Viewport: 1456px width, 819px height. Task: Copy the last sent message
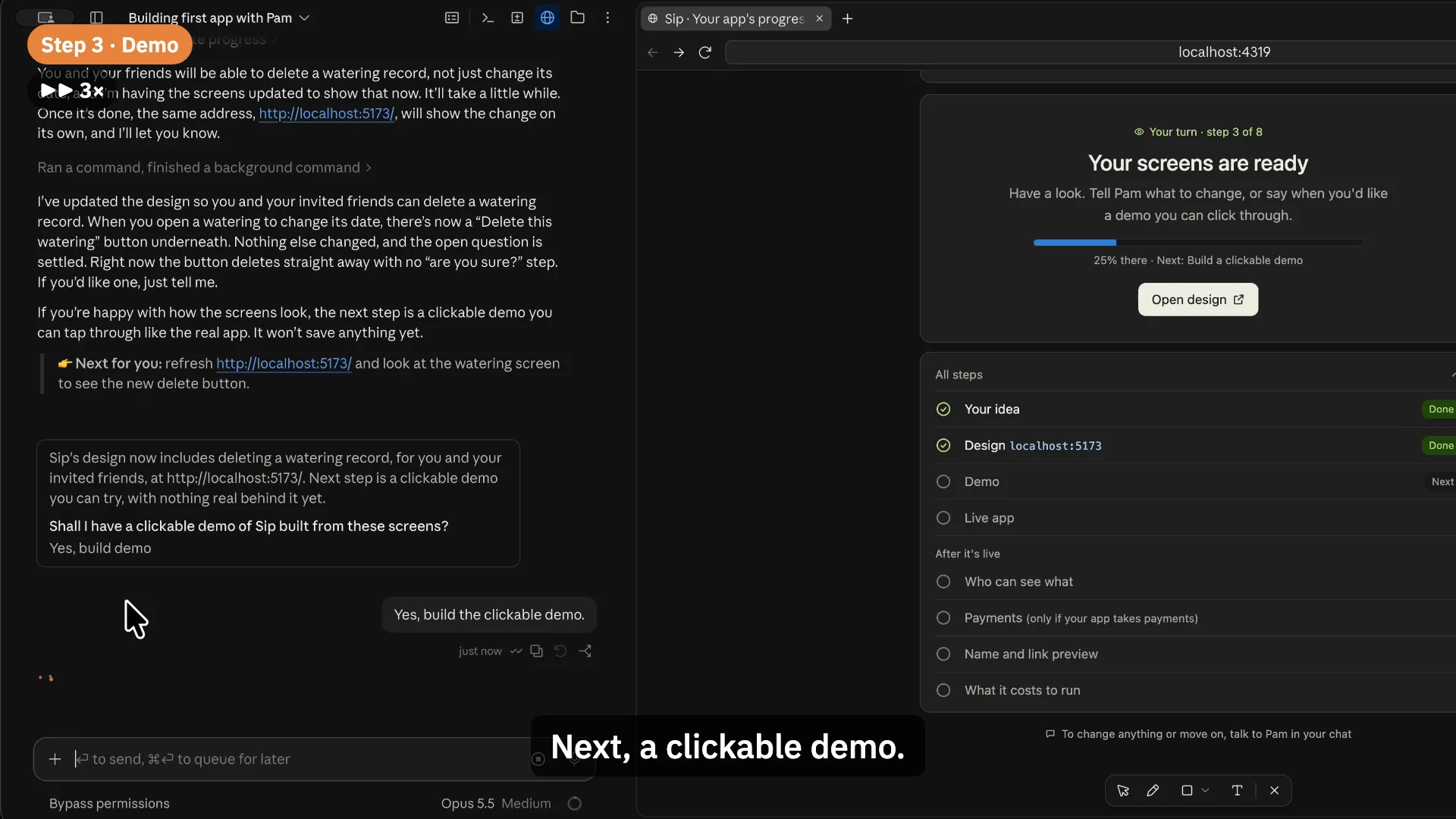[x=537, y=651]
